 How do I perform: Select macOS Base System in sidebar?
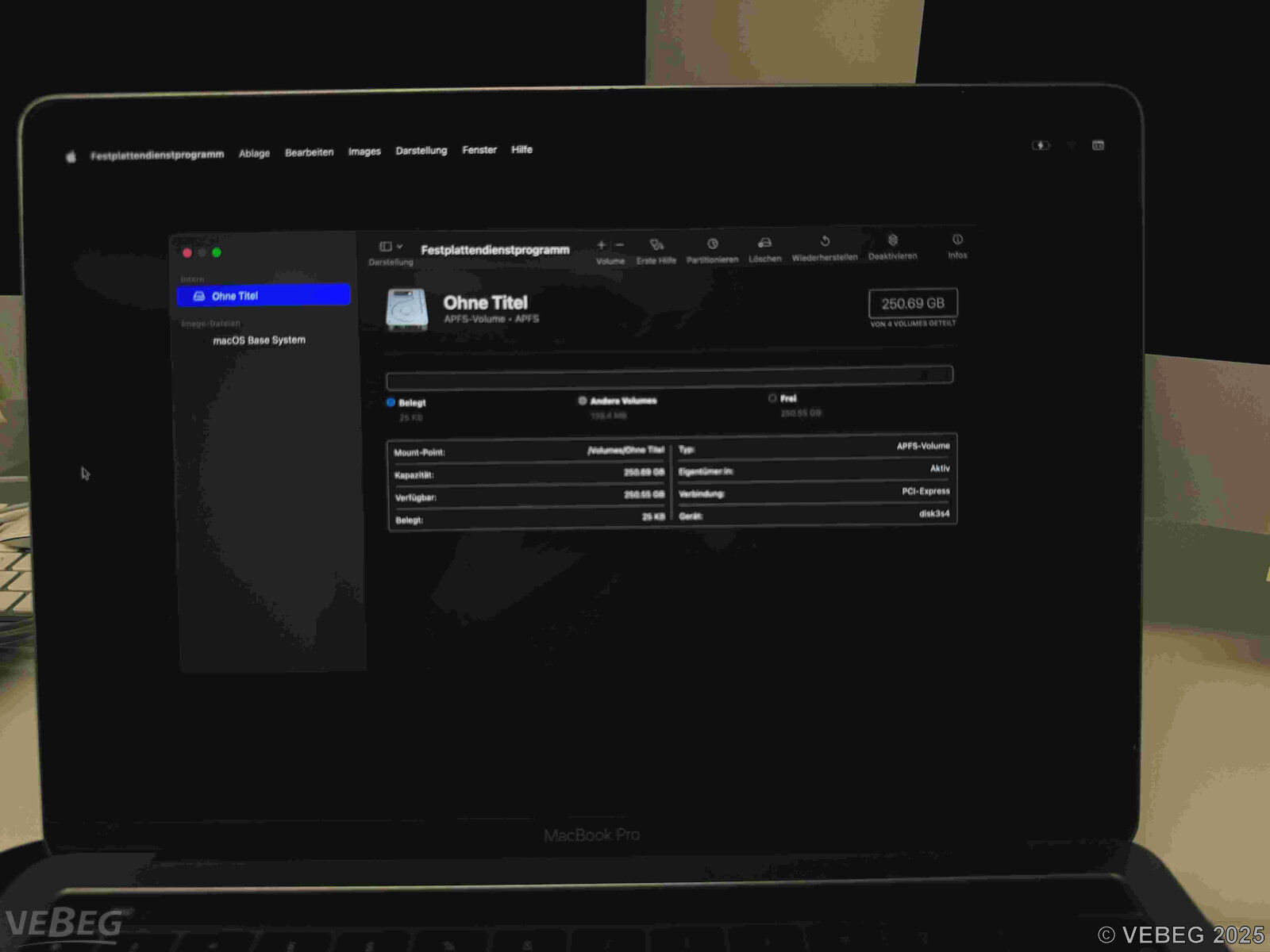(259, 340)
